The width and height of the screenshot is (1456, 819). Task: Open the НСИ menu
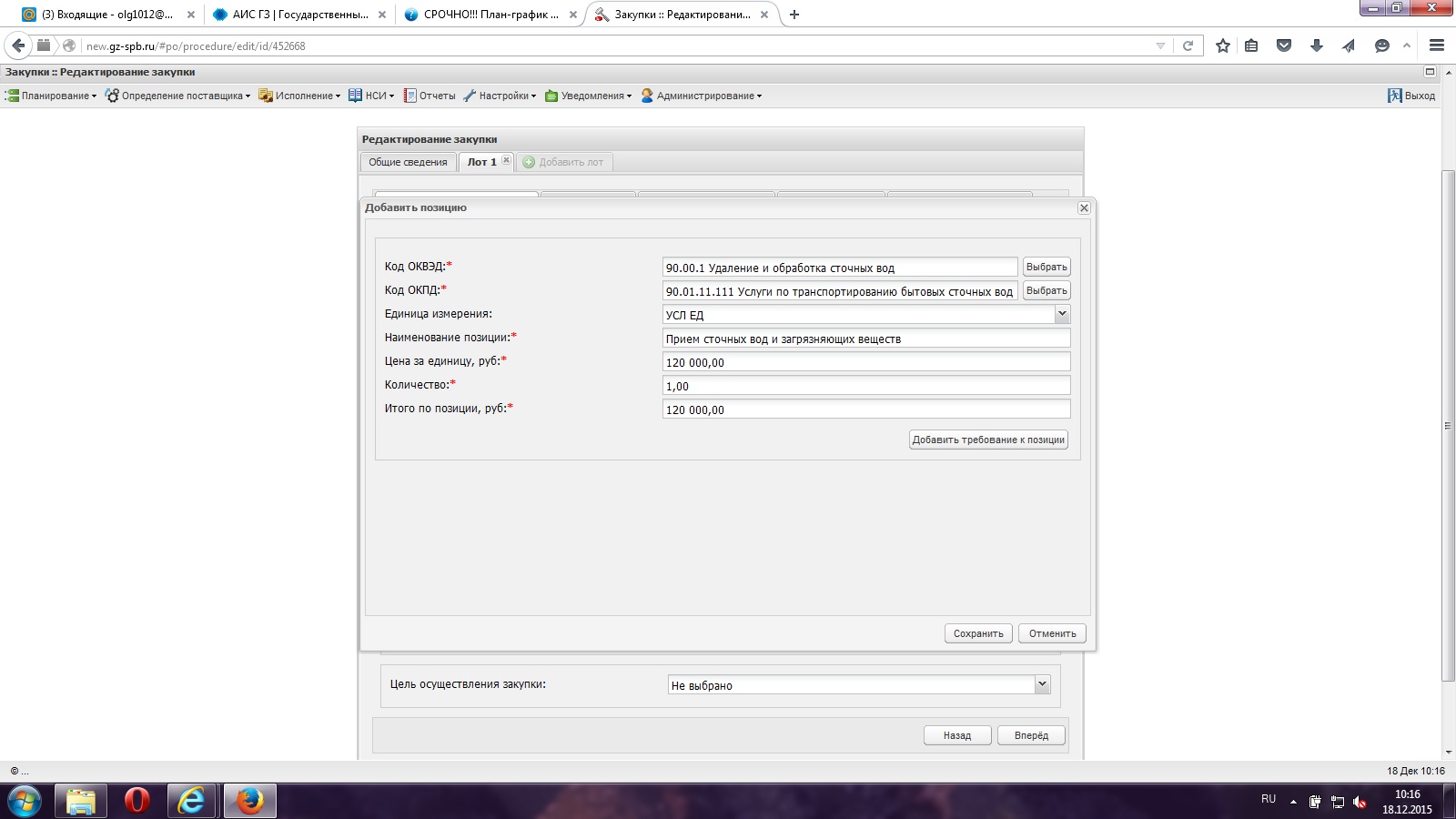pos(371,96)
